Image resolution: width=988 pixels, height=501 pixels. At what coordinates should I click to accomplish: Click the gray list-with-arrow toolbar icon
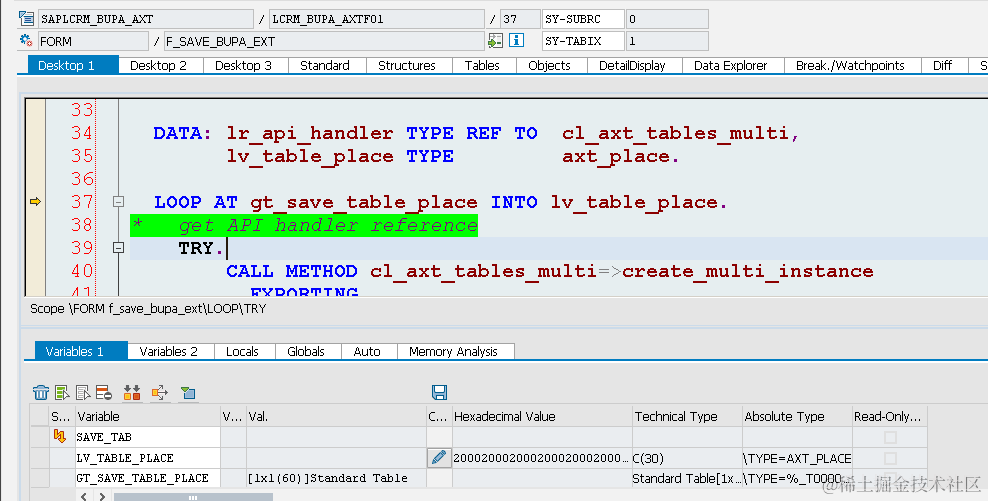[83, 393]
